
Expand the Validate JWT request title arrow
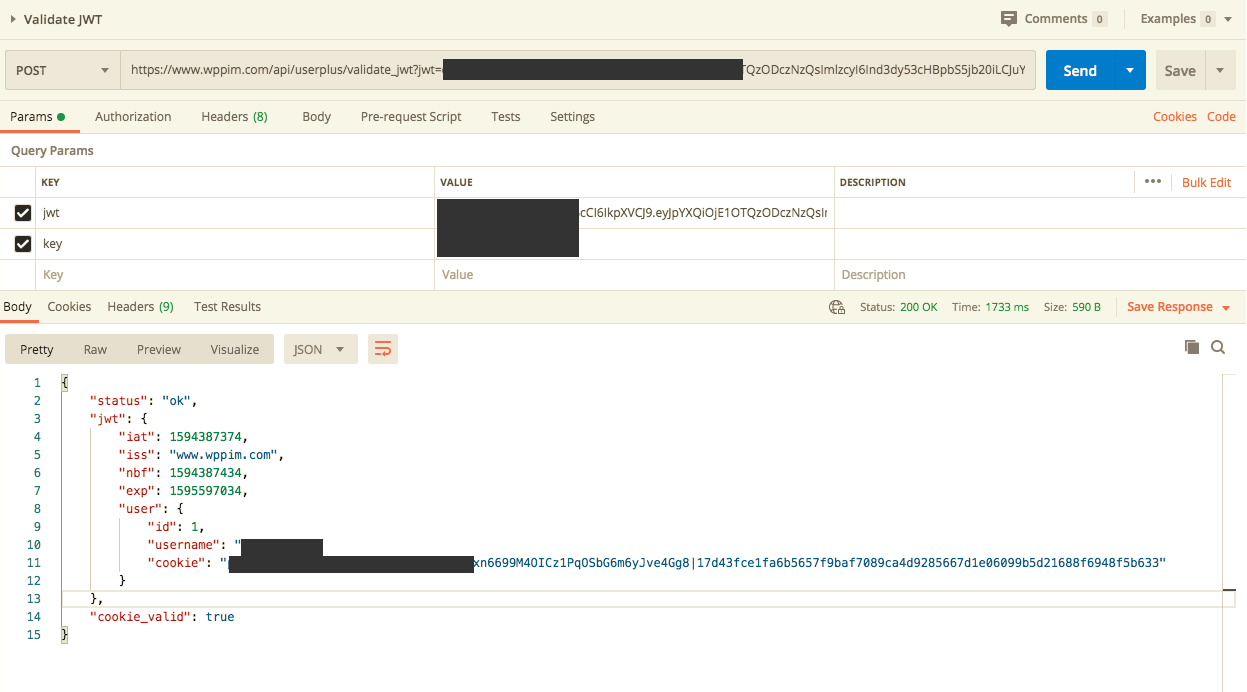[x=13, y=19]
